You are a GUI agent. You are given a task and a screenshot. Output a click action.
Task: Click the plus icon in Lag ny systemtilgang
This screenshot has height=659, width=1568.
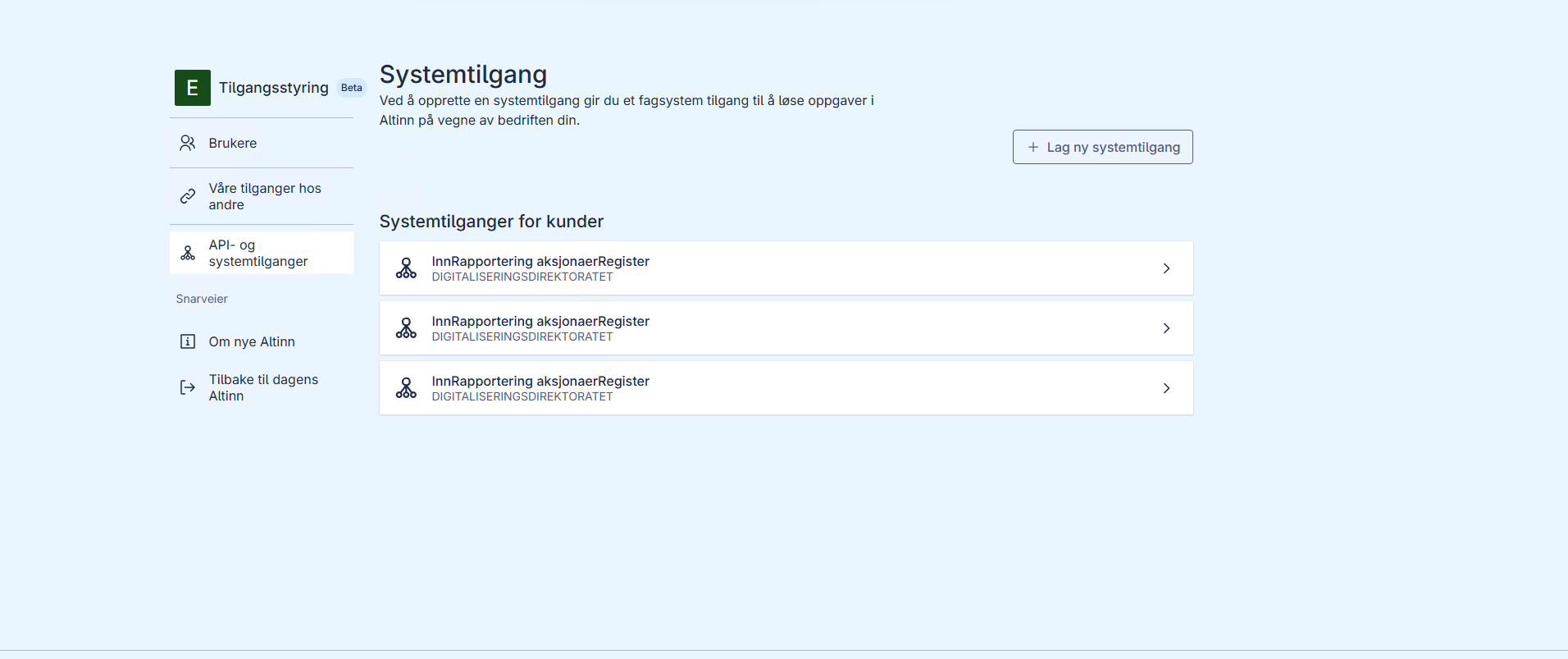[1033, 147]
